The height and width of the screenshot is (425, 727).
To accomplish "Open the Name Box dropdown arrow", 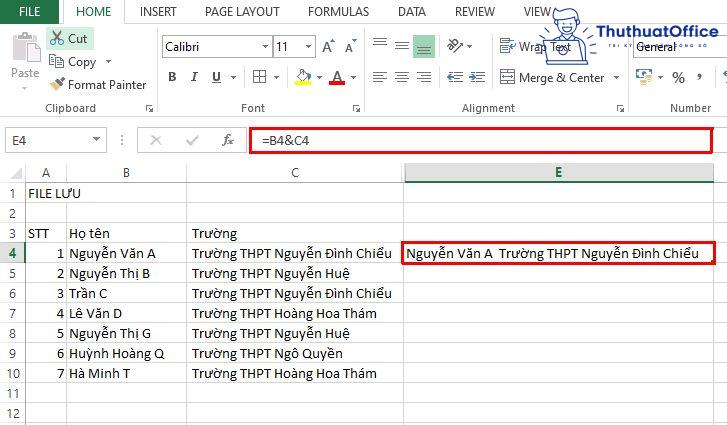I will pyautogui.click(x=96, y=139).
